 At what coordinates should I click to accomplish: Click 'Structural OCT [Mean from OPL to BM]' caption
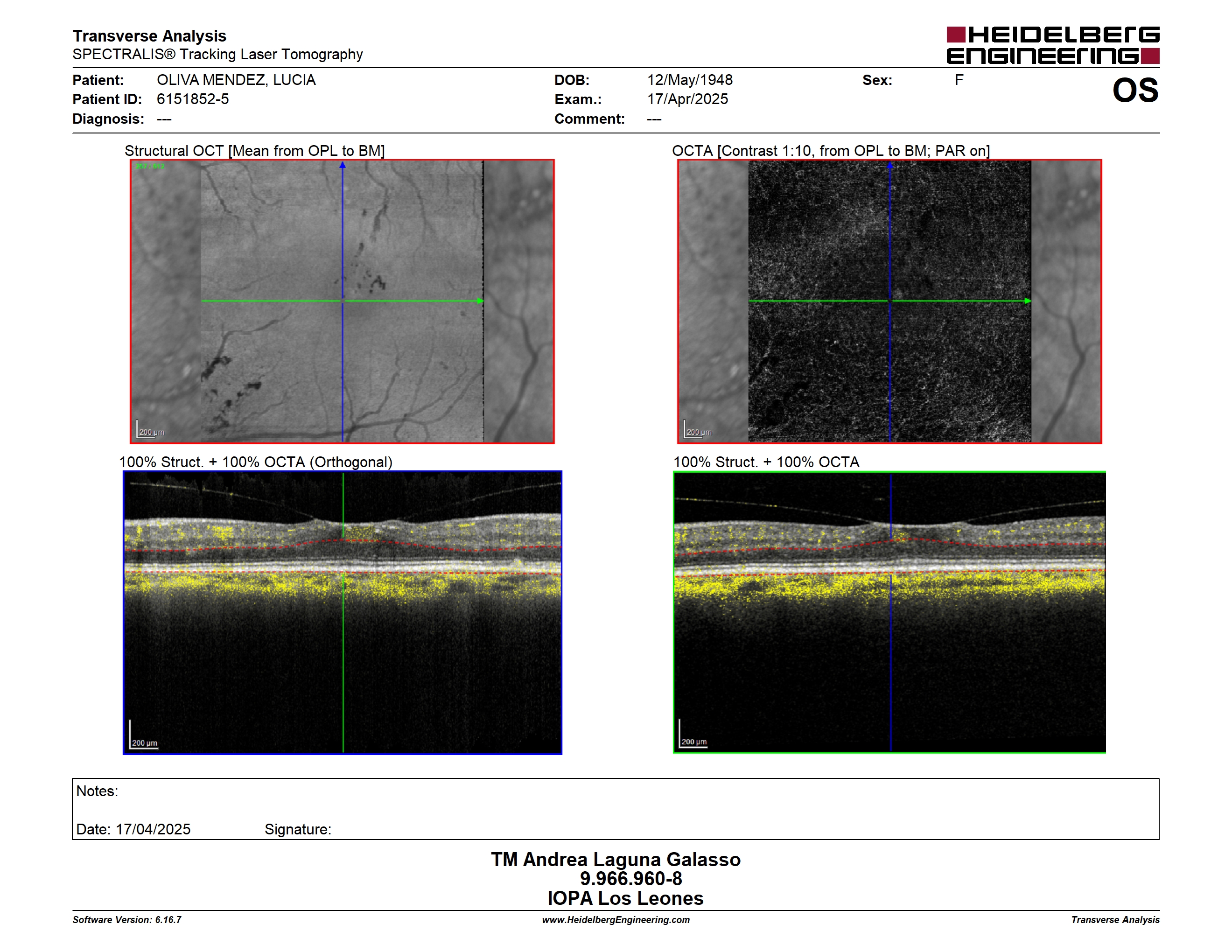(x=255, y=151)
